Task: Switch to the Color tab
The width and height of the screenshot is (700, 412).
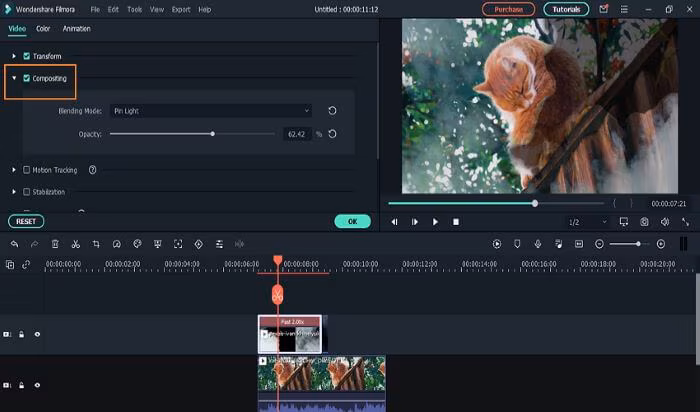Action: (x=43, y=29)
